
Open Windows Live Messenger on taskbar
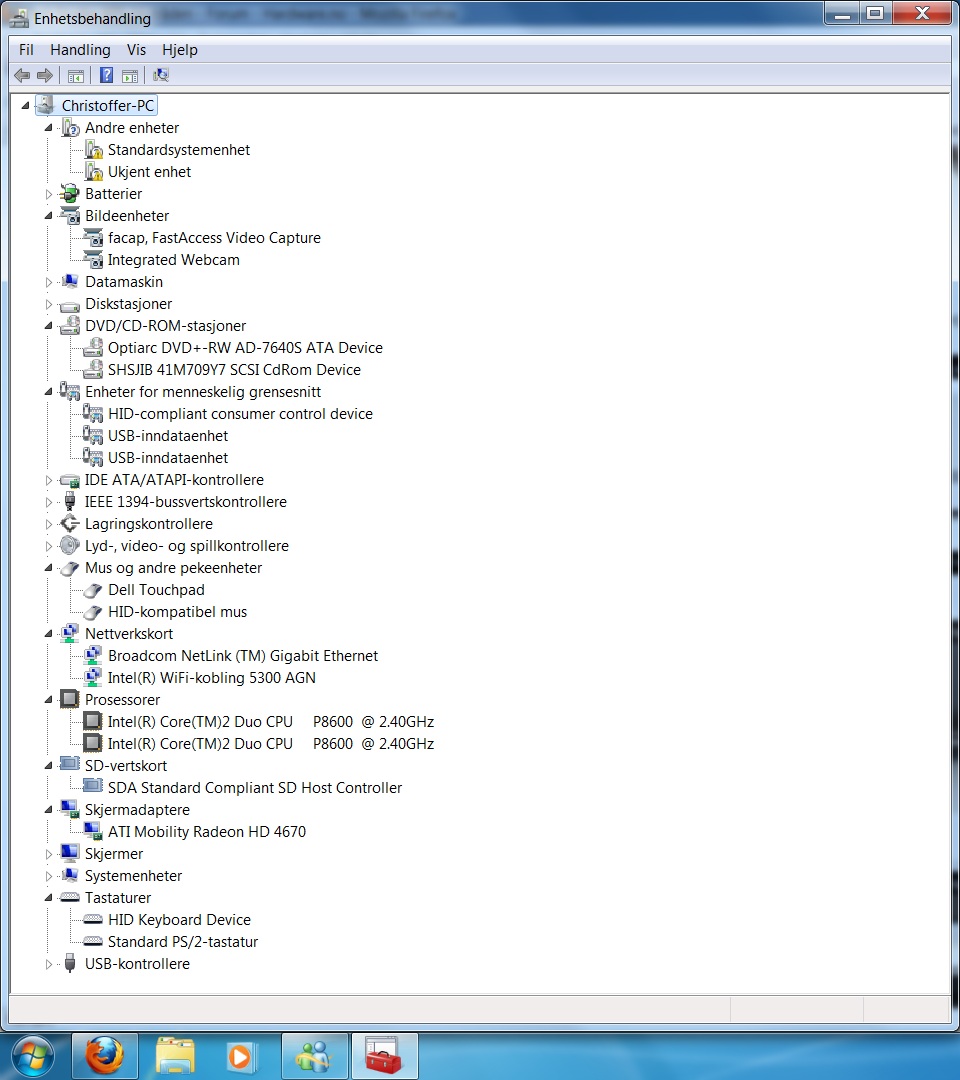pos(314,1055)
